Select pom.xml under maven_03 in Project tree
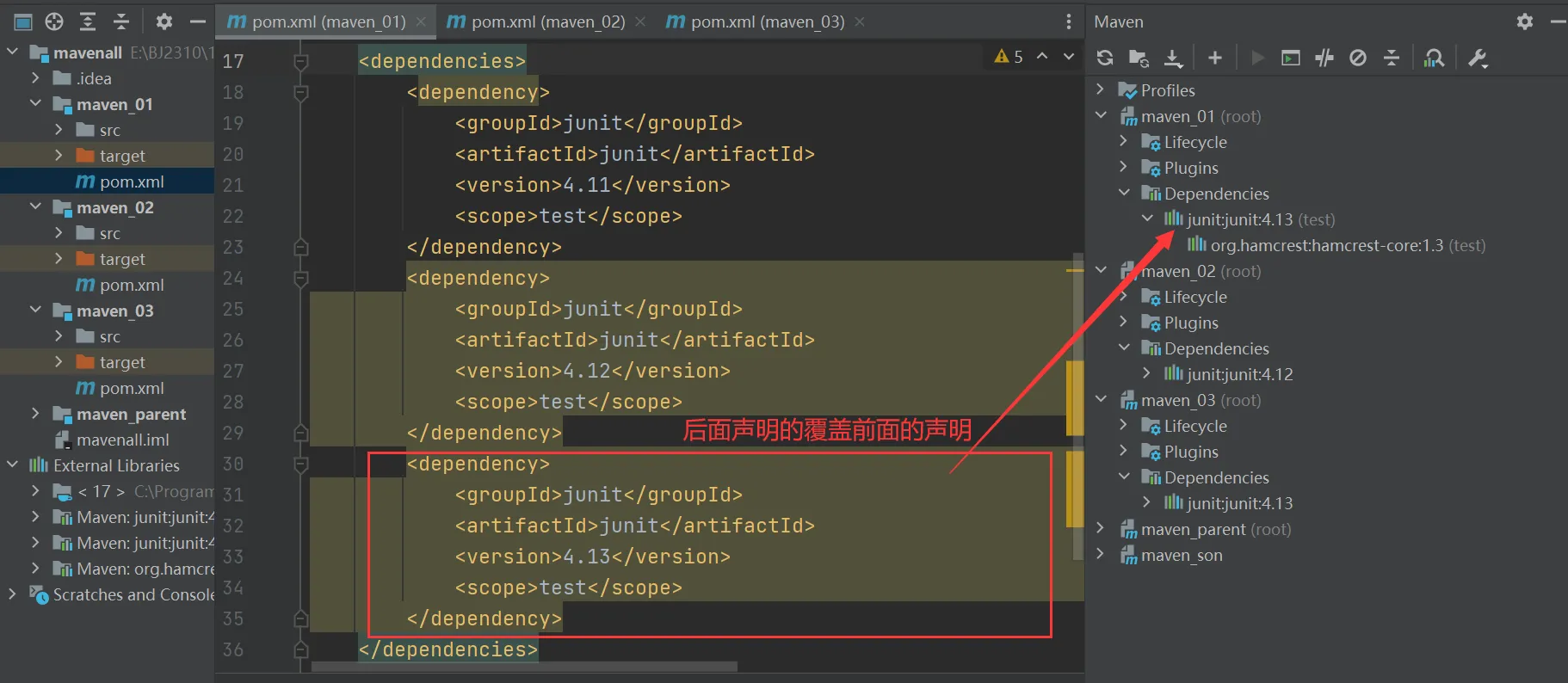The height and width of the screenshot is (683, 1568). click(120, 388)
